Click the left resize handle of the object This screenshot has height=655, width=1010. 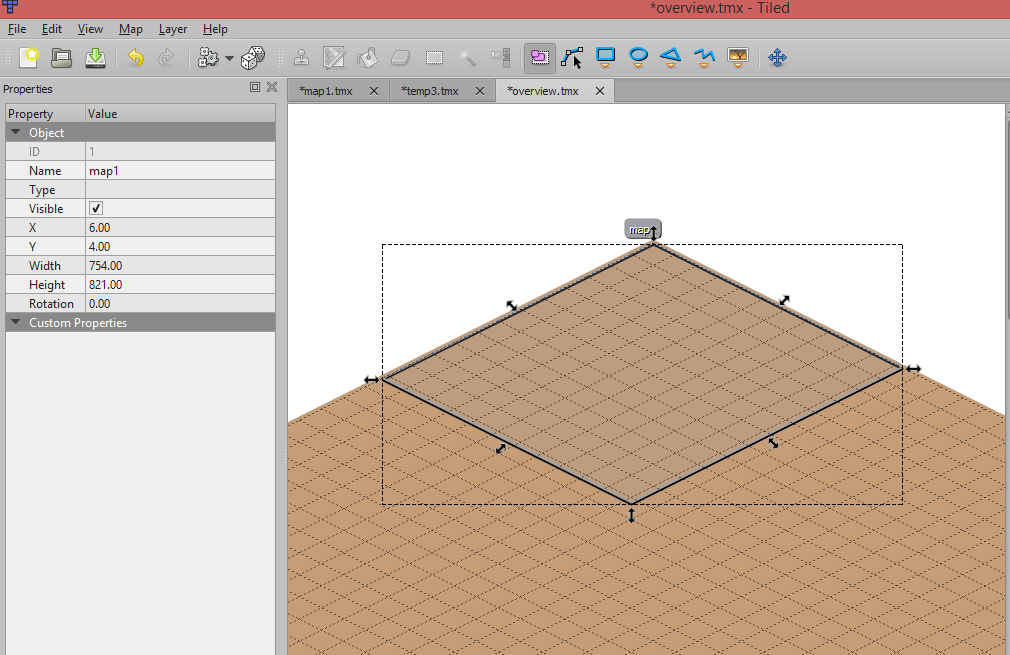click(x=372, y=380)
